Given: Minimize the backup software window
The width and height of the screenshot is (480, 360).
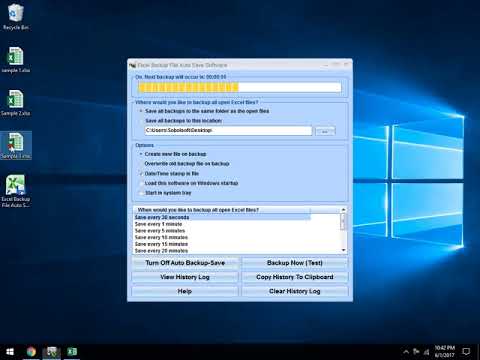Looking at the screenshot, I should click(326, 65).
